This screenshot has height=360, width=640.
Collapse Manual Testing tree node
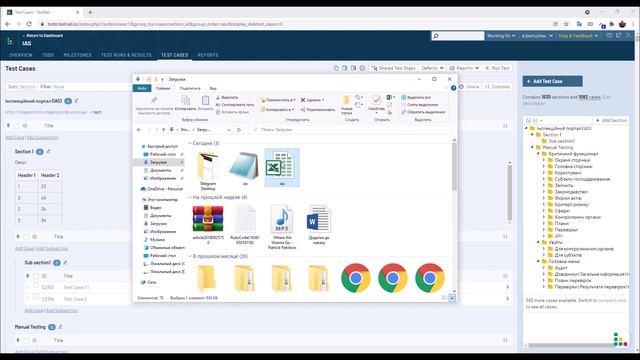[x=532, y=147]
